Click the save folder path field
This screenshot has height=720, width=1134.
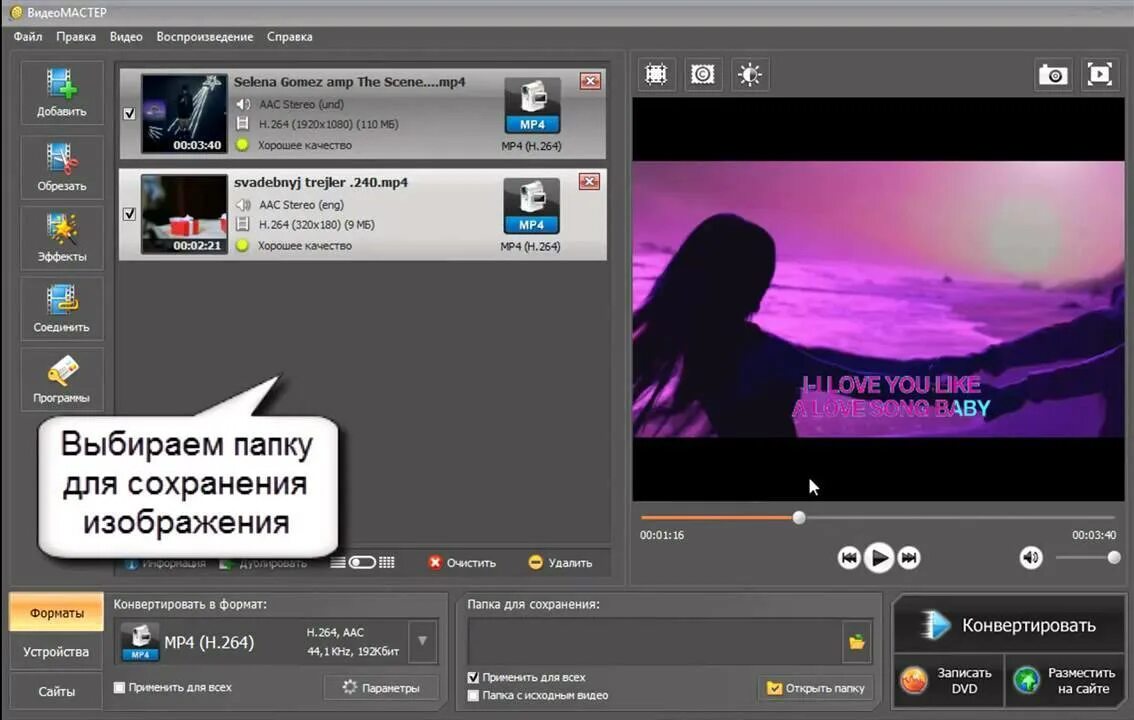point(656,642)
